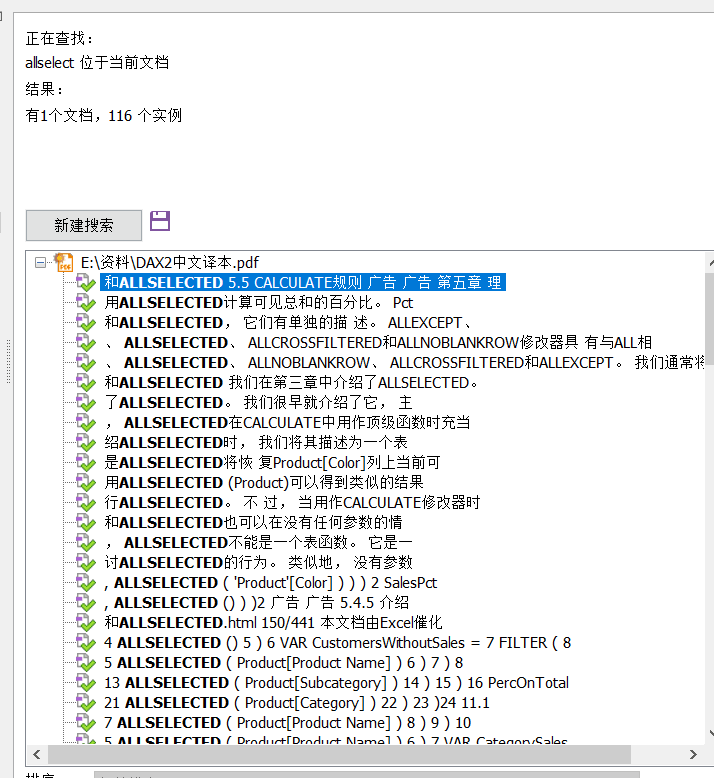Open result 我们在第三章中介绍了ALLSELECTED
Screen dimensions: 714x778
coord(291,383)
